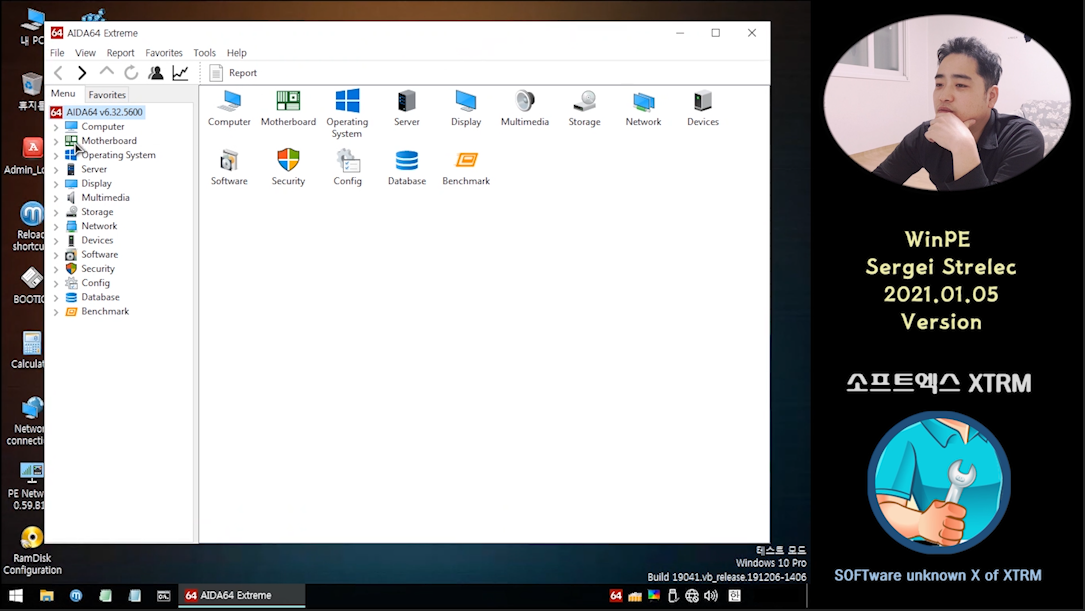
Task: Expand the Motherboard tree node
Action: (56, 141)
